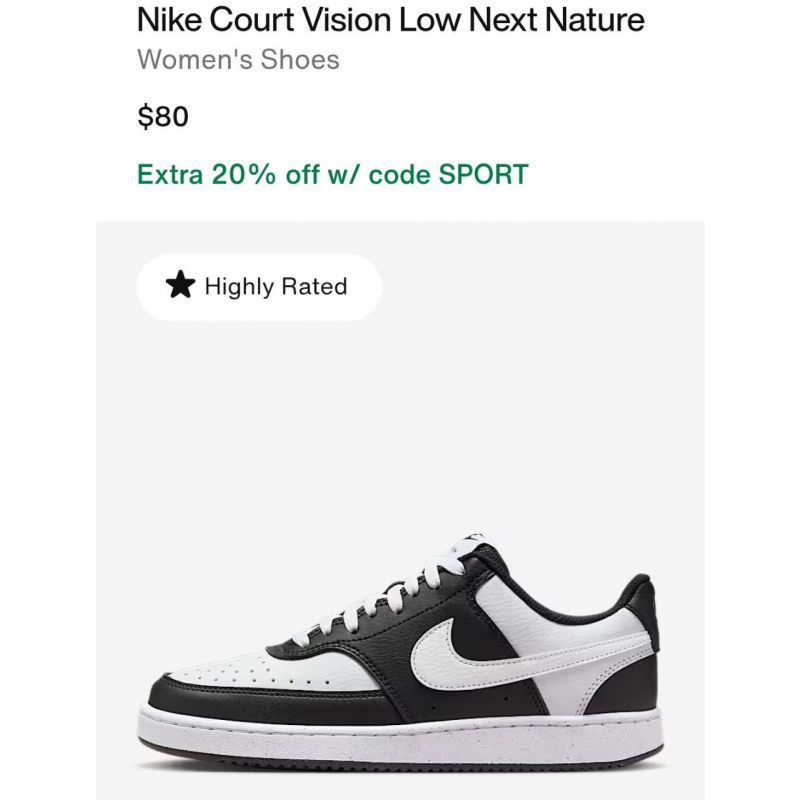Click the Extra 20% off promo text
The height and width of the screenshot is (800, 800).
coord(333,174)
